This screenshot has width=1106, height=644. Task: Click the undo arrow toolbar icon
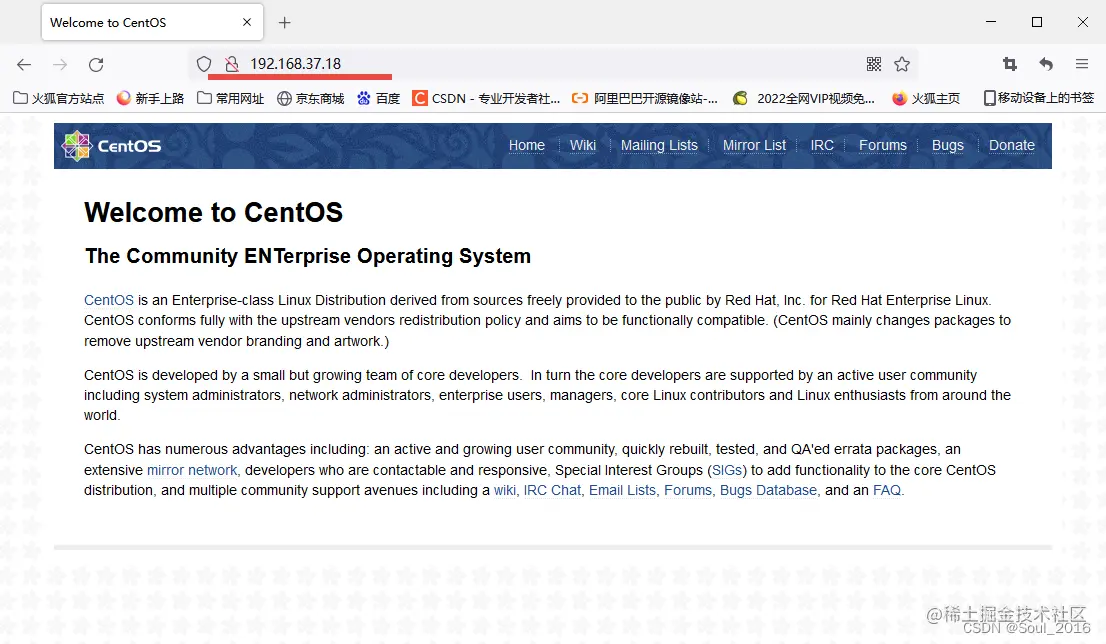click(1046, 64)
